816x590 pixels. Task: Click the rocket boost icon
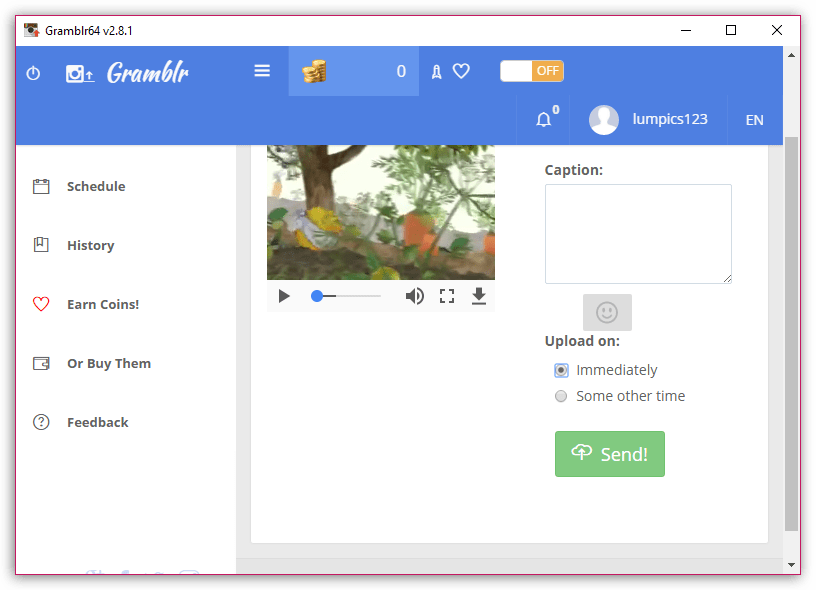point(436,72)
